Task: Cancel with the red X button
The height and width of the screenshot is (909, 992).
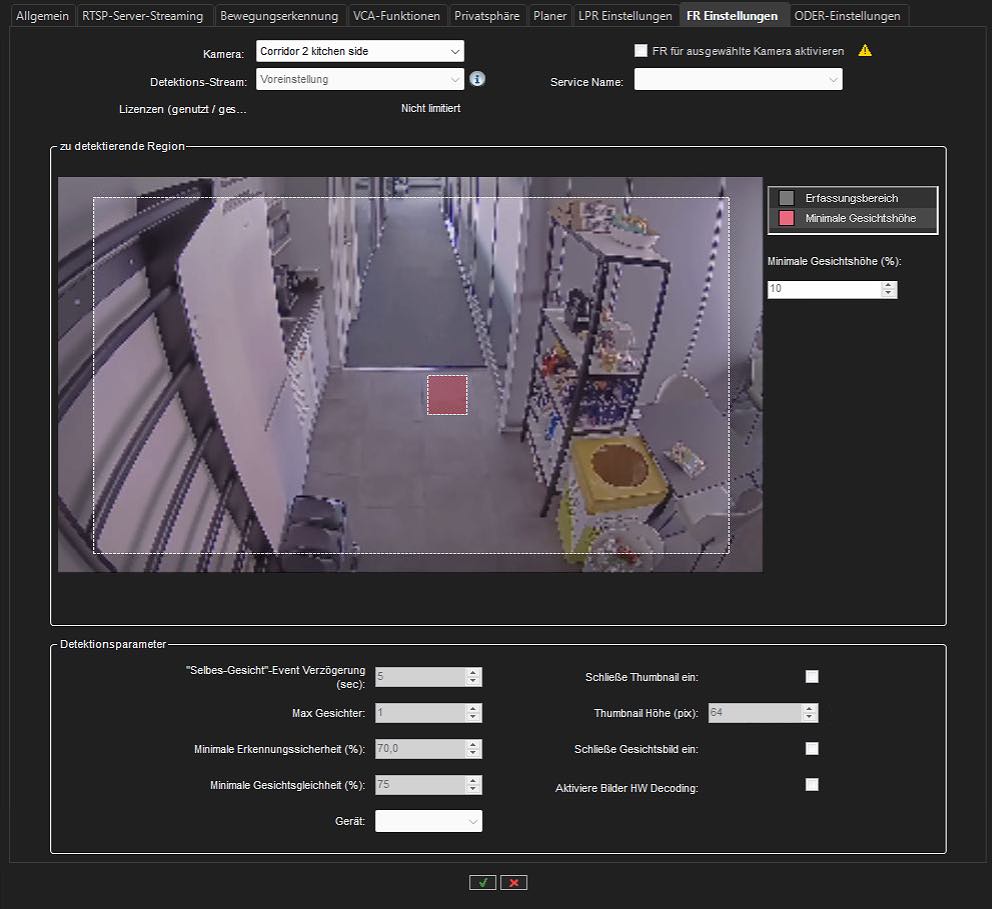Action: (x=514, y=882)
